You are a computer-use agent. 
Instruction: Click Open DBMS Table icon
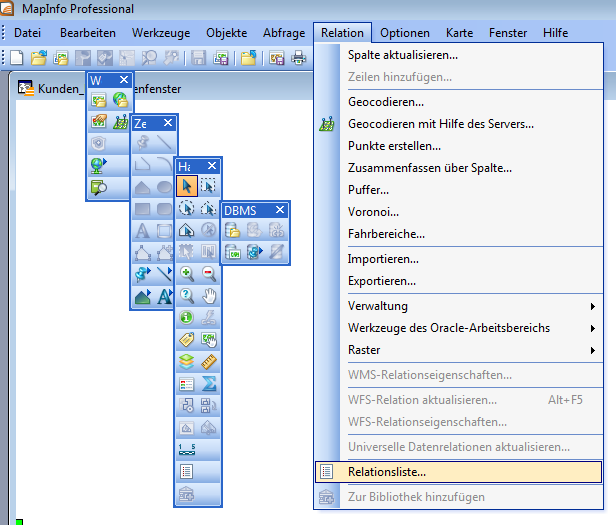point(233,230)
